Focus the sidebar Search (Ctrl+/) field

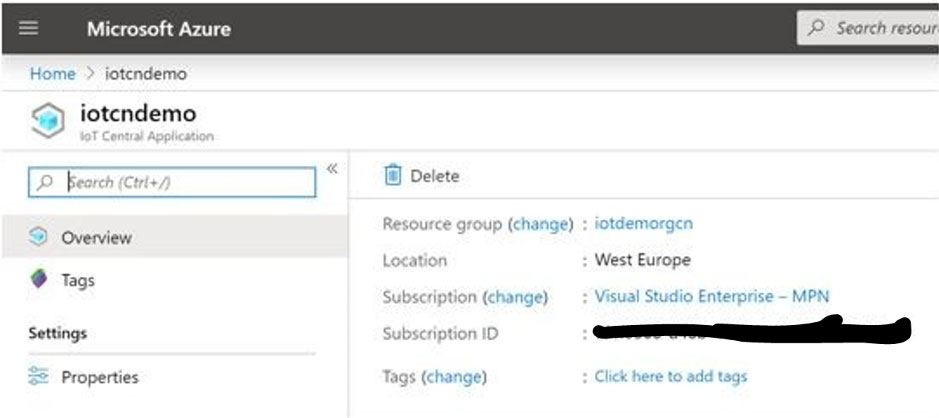click(185, 183)
